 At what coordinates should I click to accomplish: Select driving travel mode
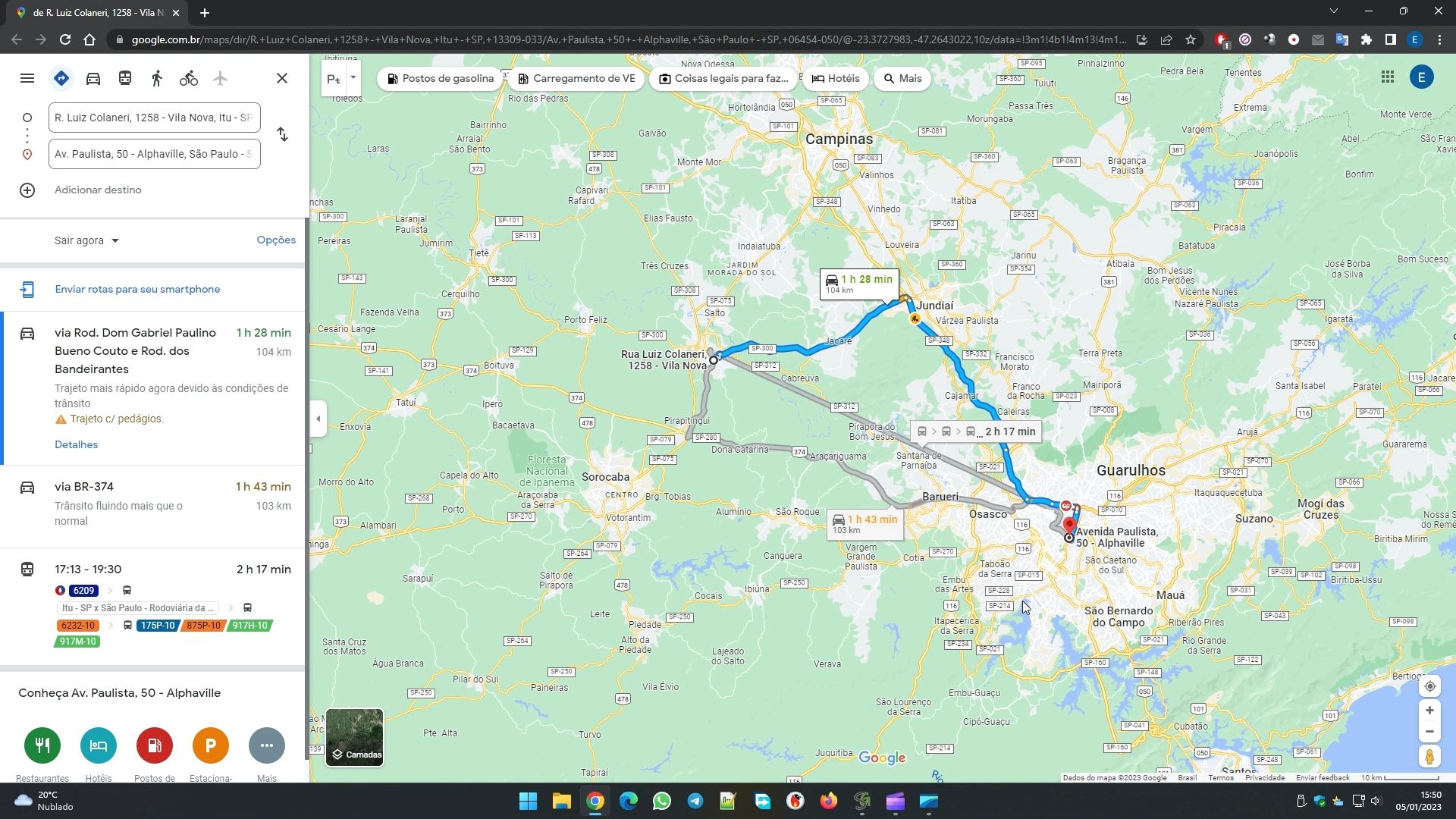(x=93, y=78)
